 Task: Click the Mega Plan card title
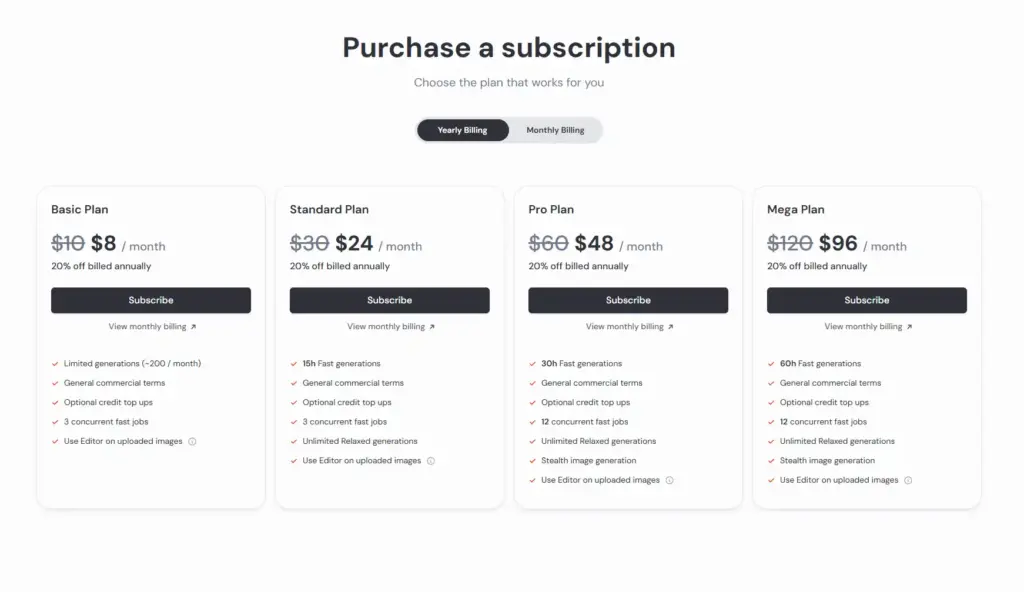[795, 210]
